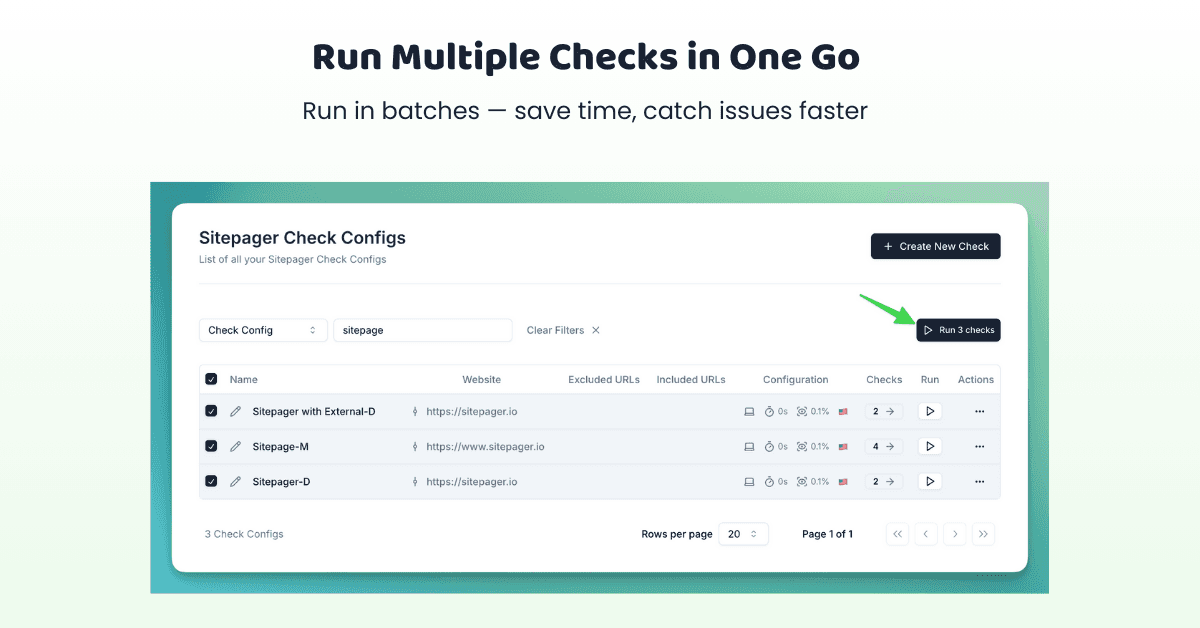This screenshot has width=1200, height=628.
Task: Click the stopwatch timer icon in the Sitepage-M row
Action: point(770,446)
